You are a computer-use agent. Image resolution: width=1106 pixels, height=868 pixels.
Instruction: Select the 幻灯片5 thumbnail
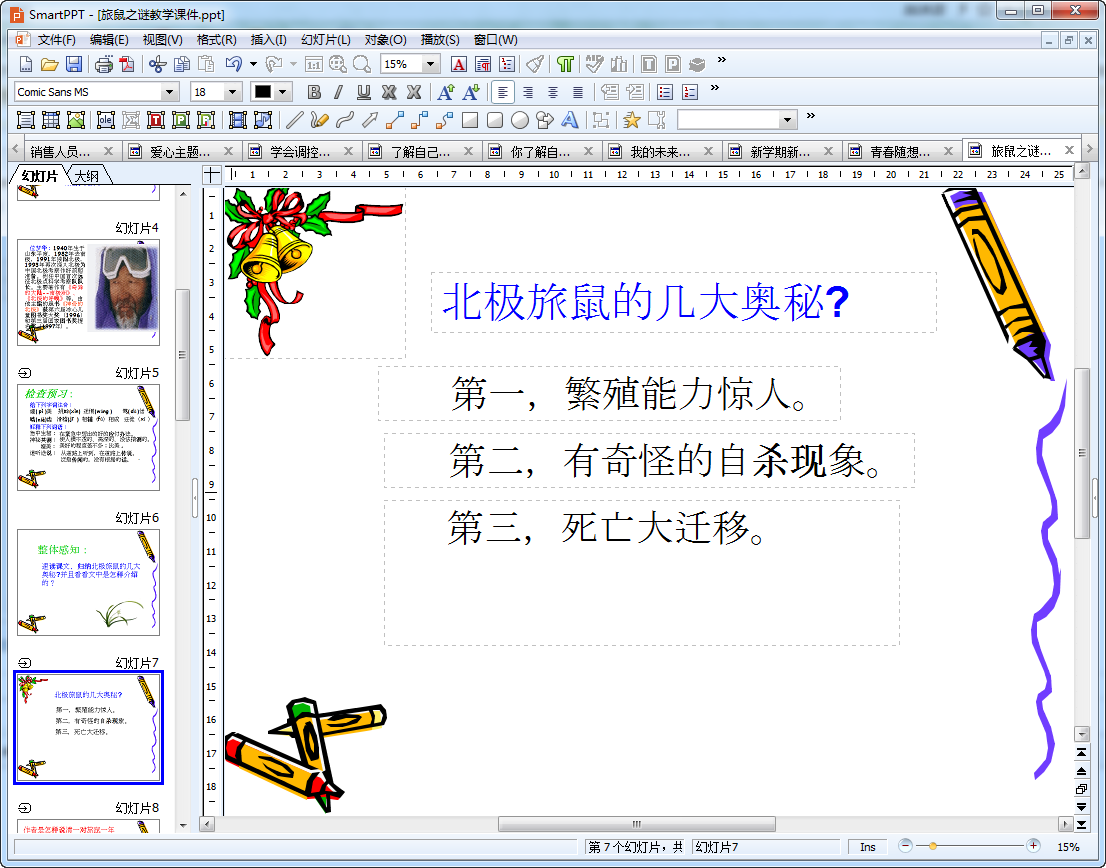88,437
